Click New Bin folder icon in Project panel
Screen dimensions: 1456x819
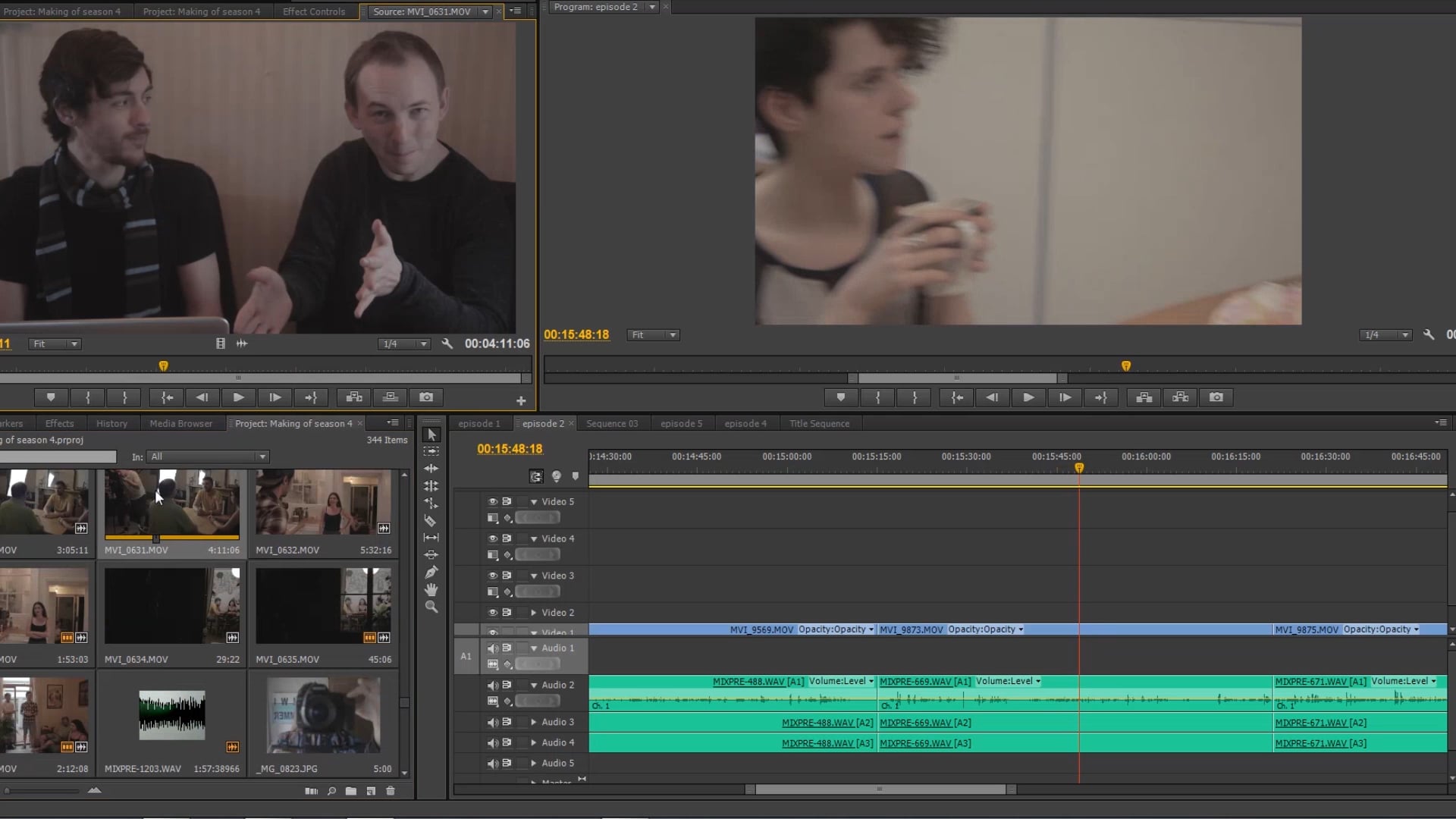(351, 791)
